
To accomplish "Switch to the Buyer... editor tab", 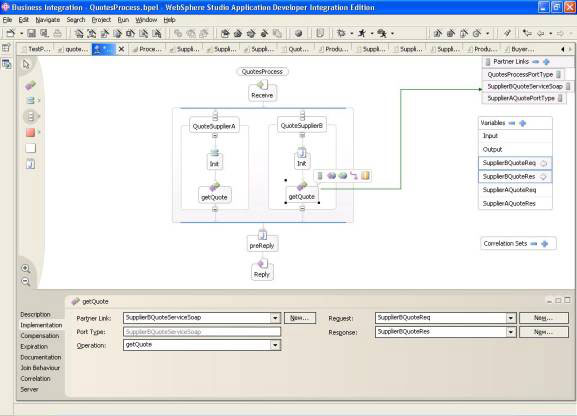I will pyautogui.click(x=520, y=49).
